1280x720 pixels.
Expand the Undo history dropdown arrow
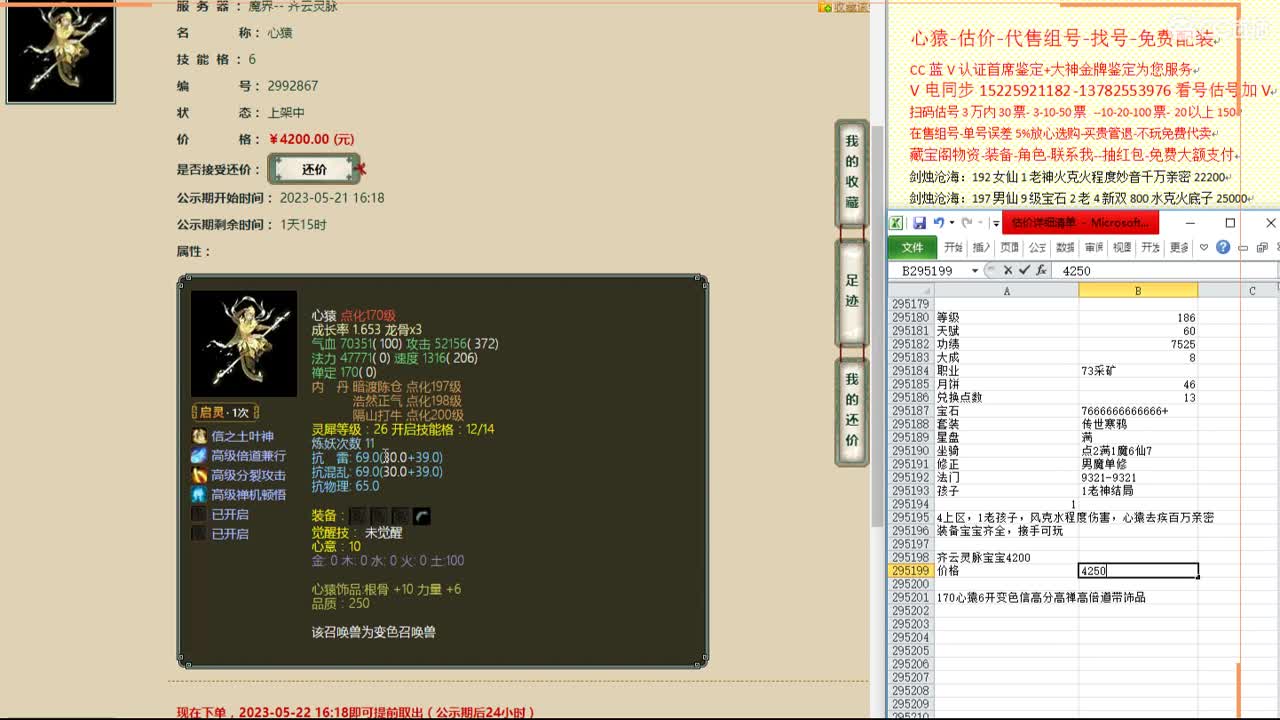click(952, 223)
